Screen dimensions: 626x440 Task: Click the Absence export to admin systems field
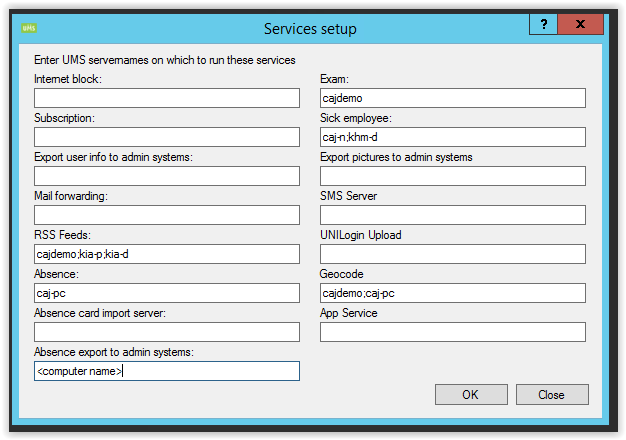167,371
